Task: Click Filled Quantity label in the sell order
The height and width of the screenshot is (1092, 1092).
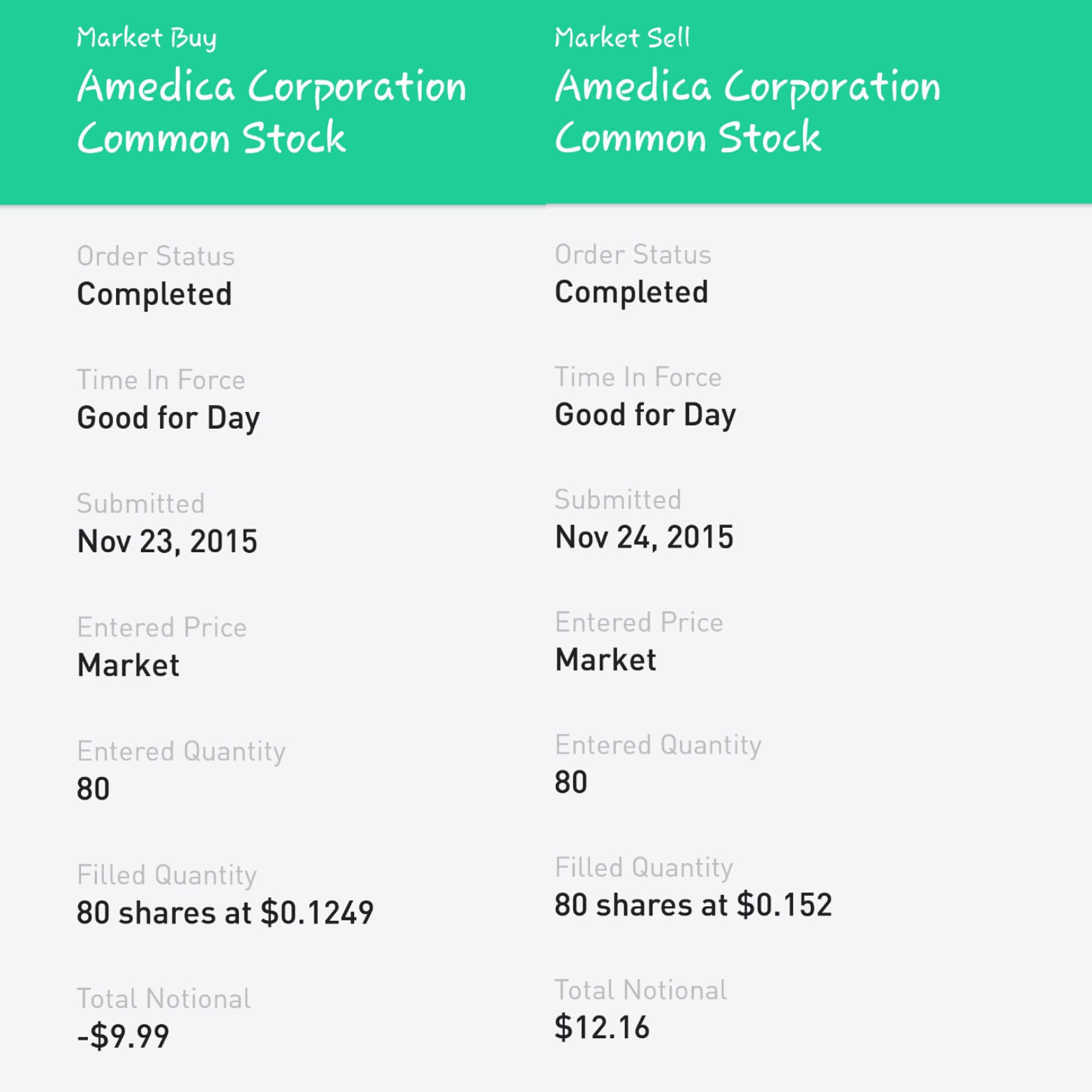Action: click(644, 867)
